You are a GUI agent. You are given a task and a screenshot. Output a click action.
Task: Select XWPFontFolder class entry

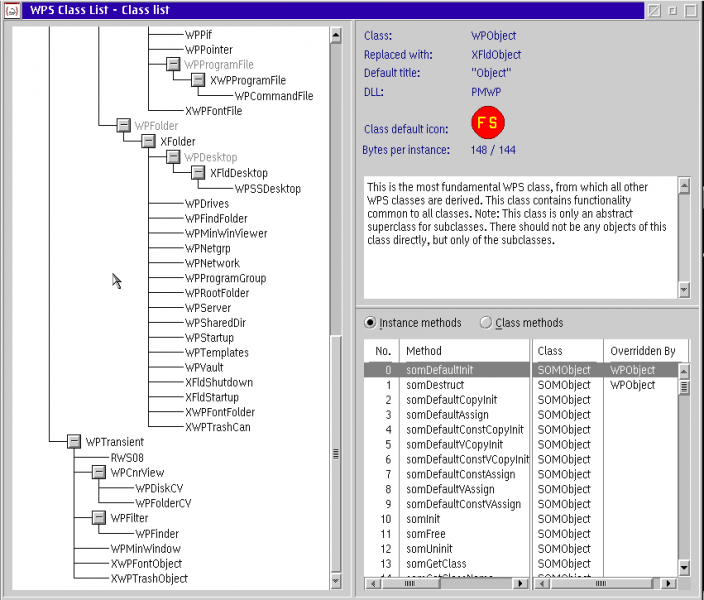(x=220, y=412)
